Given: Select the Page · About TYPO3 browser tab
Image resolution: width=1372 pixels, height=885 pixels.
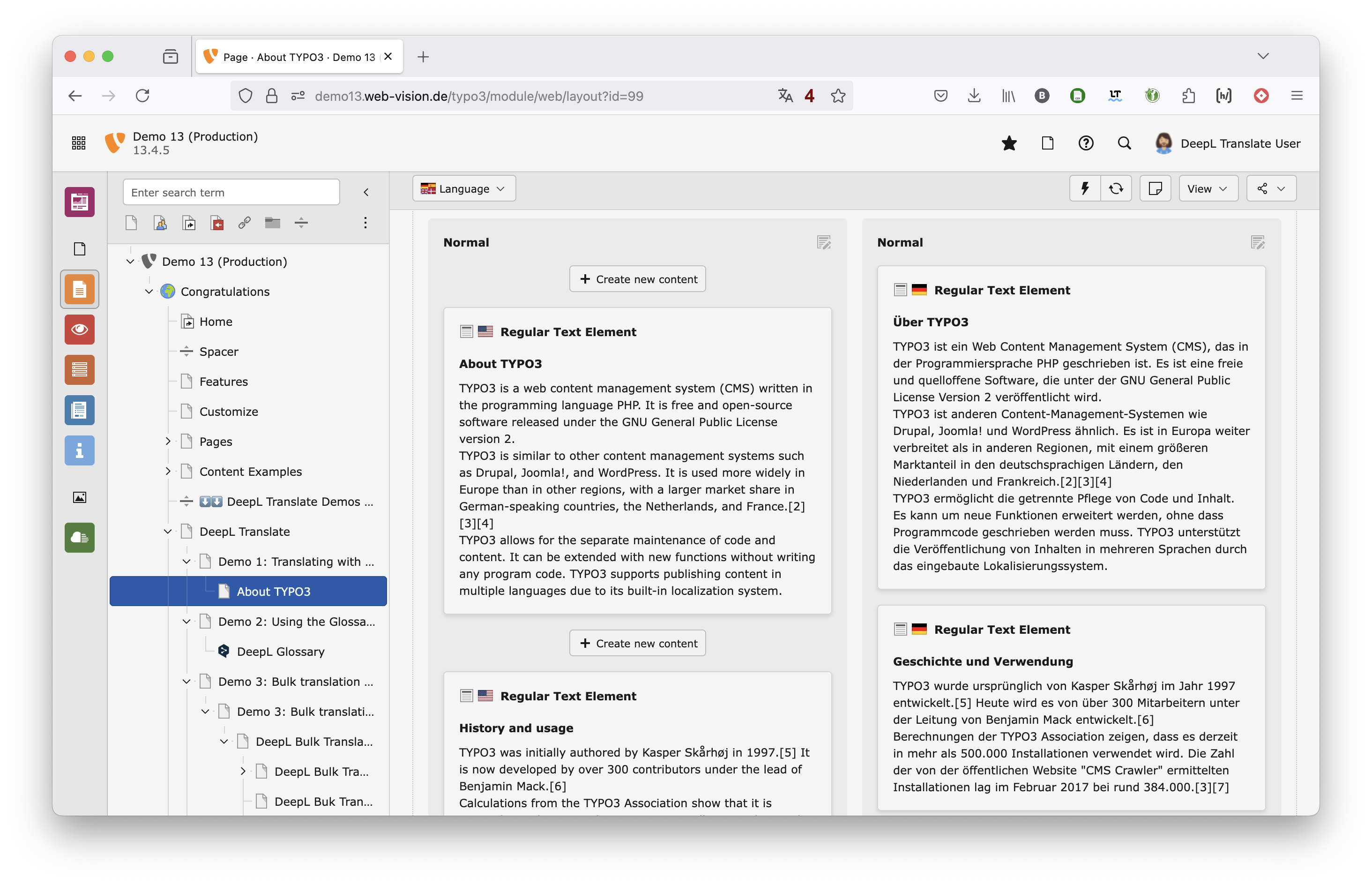Looking at the screenshot, I should (x=298, y=57).
